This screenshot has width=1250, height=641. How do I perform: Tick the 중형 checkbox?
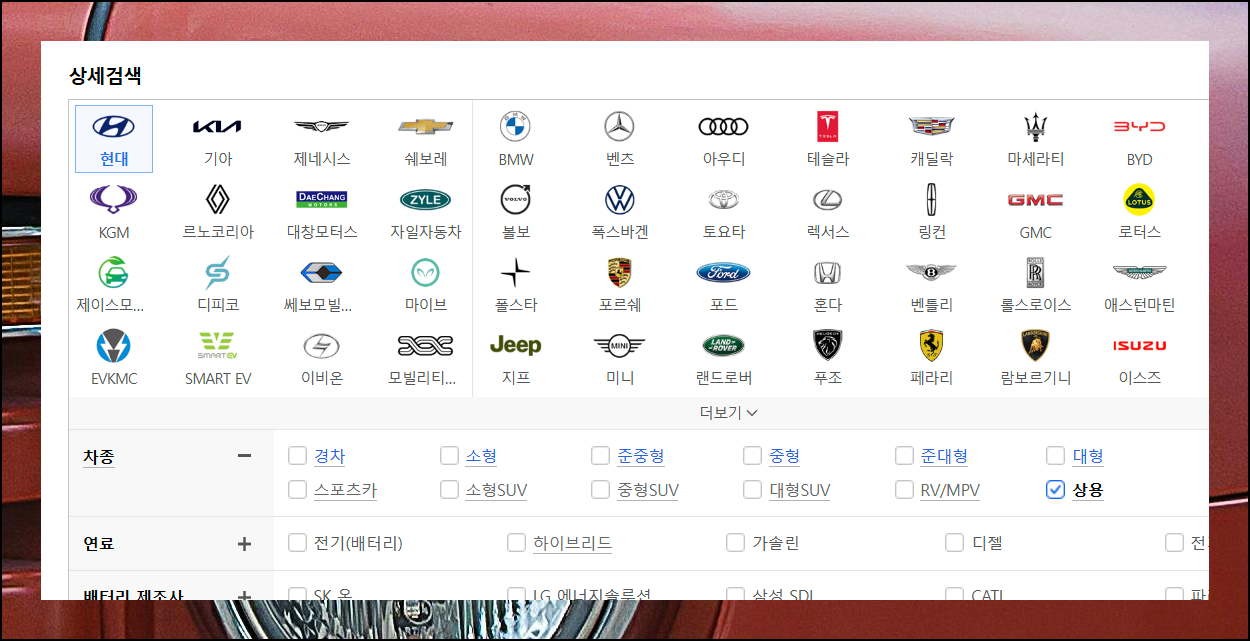point(752,456)
